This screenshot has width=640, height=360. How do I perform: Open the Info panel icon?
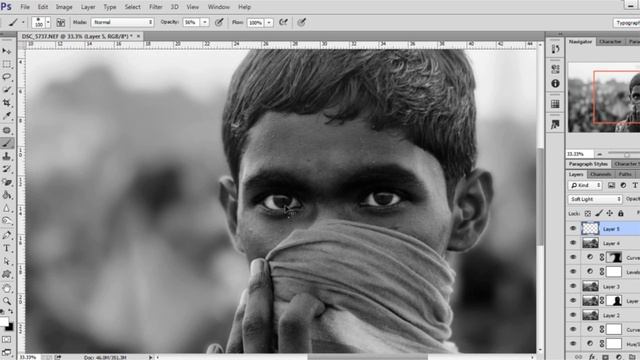tap(555, 84)
